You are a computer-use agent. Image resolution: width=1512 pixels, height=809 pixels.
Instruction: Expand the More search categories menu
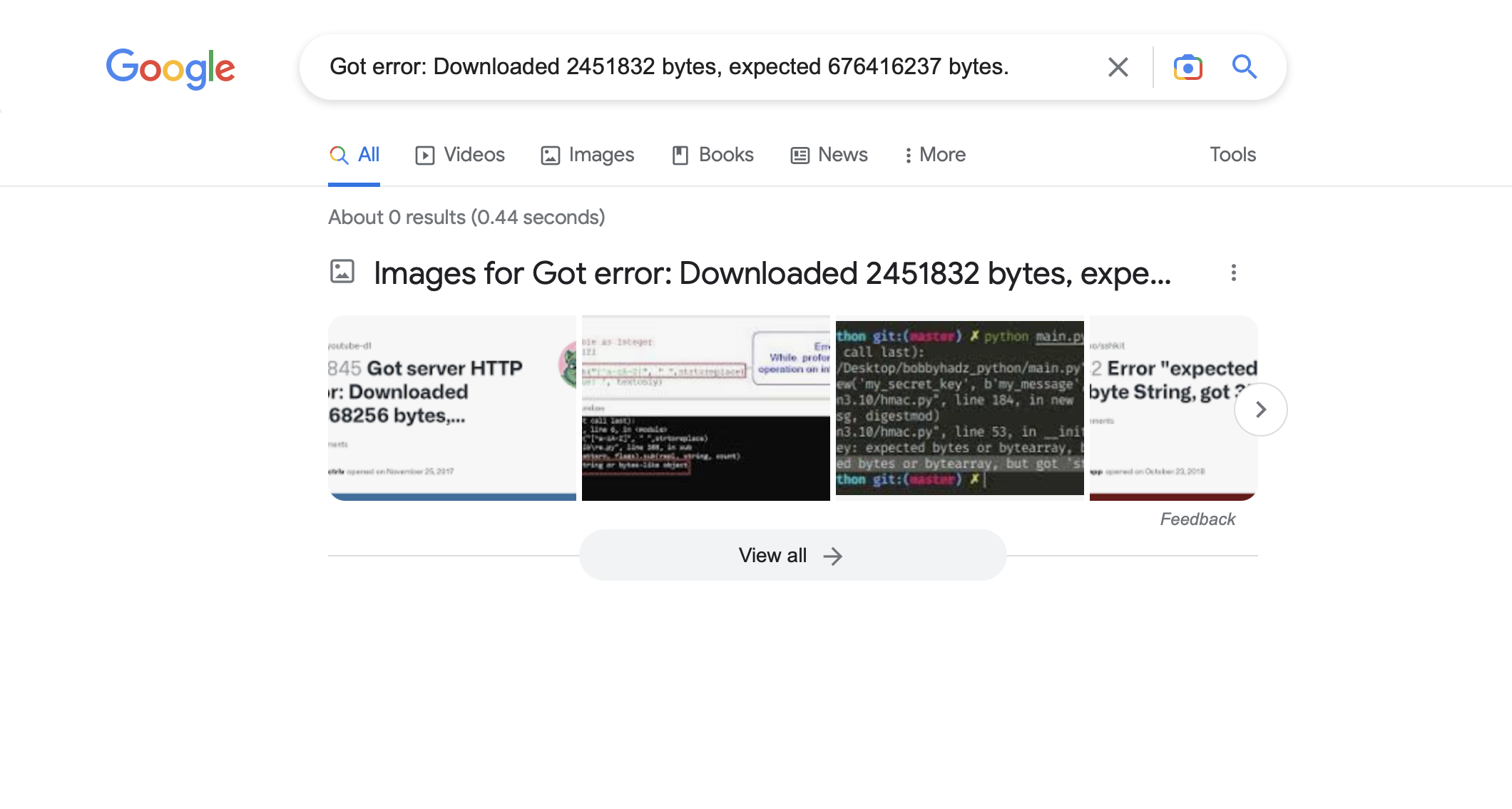point(934,154)
